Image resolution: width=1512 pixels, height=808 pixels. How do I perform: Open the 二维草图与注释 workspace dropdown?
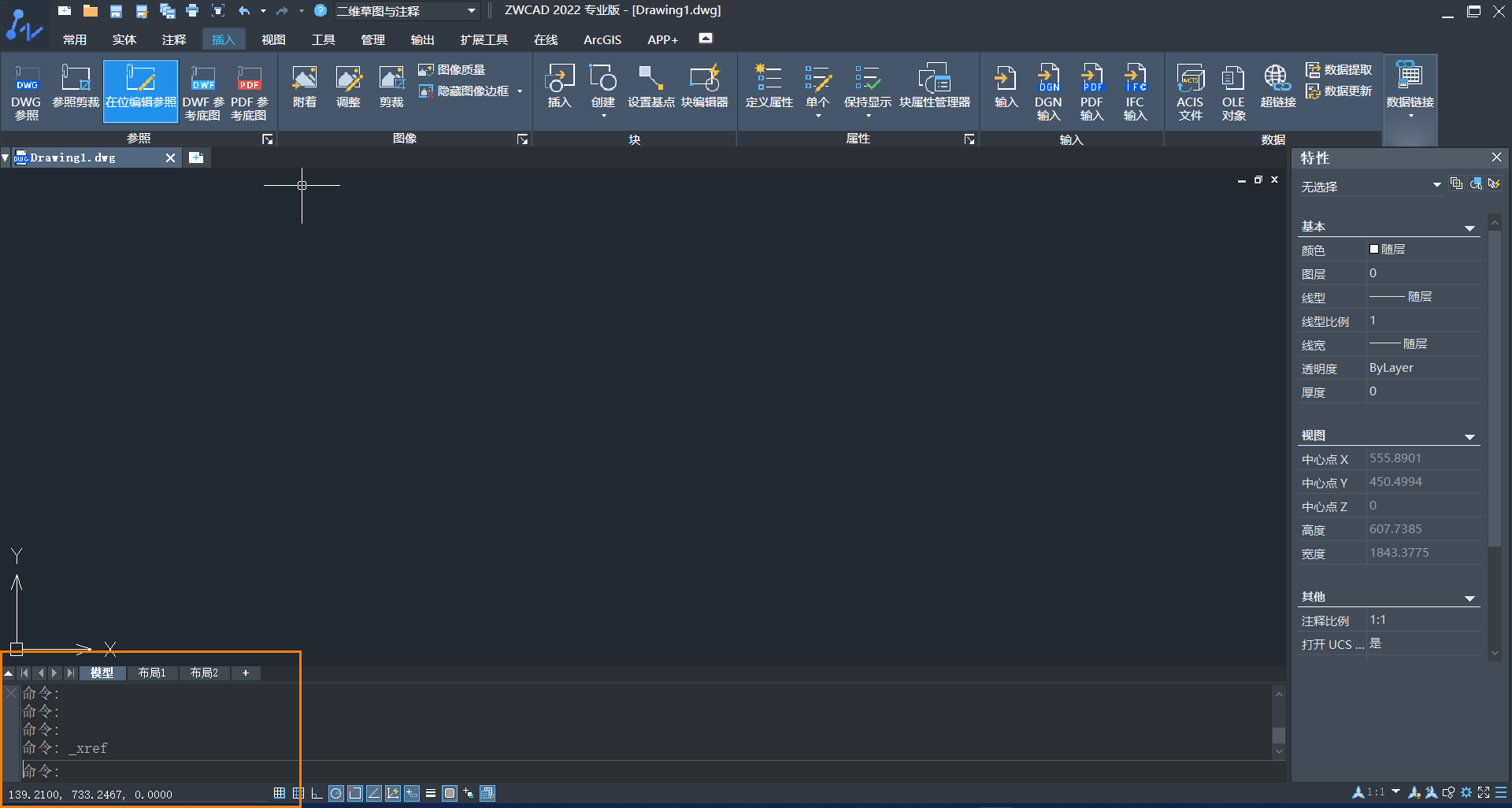[406, 11]
